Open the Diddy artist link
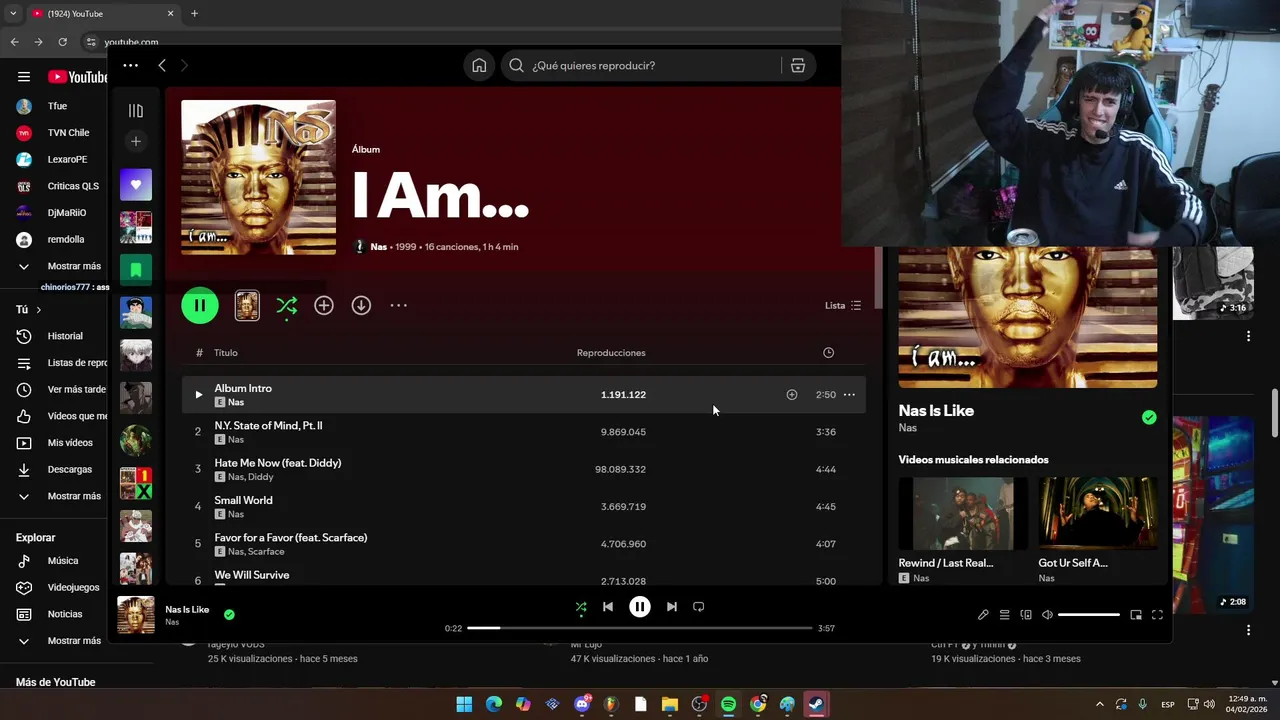1280x720 pixels. pyautogui.click(x=260, y=477)
